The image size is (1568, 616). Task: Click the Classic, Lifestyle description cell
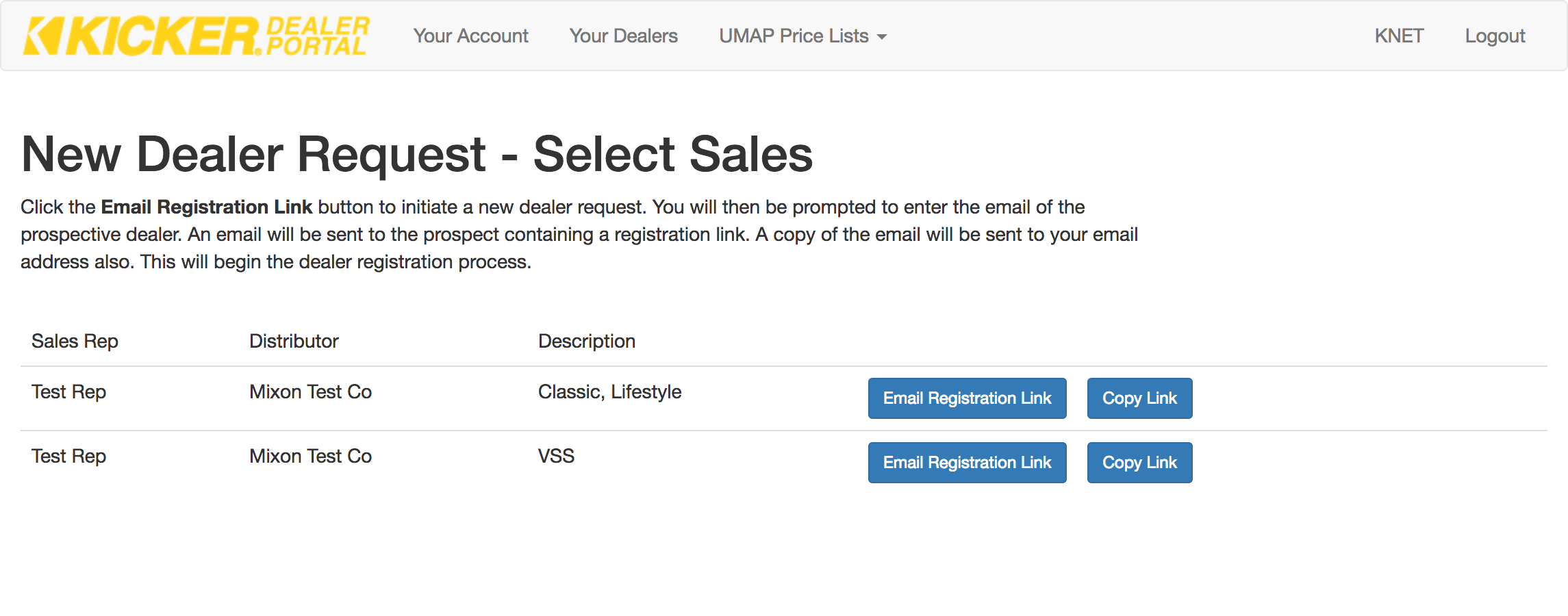609,392
